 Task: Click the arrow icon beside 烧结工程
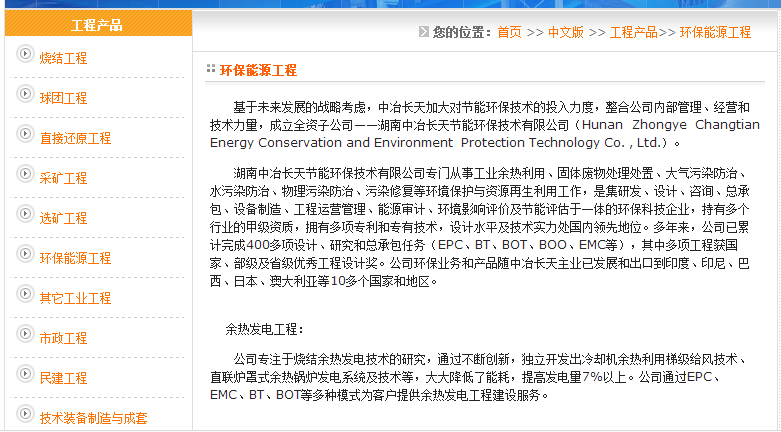point(25,53)
